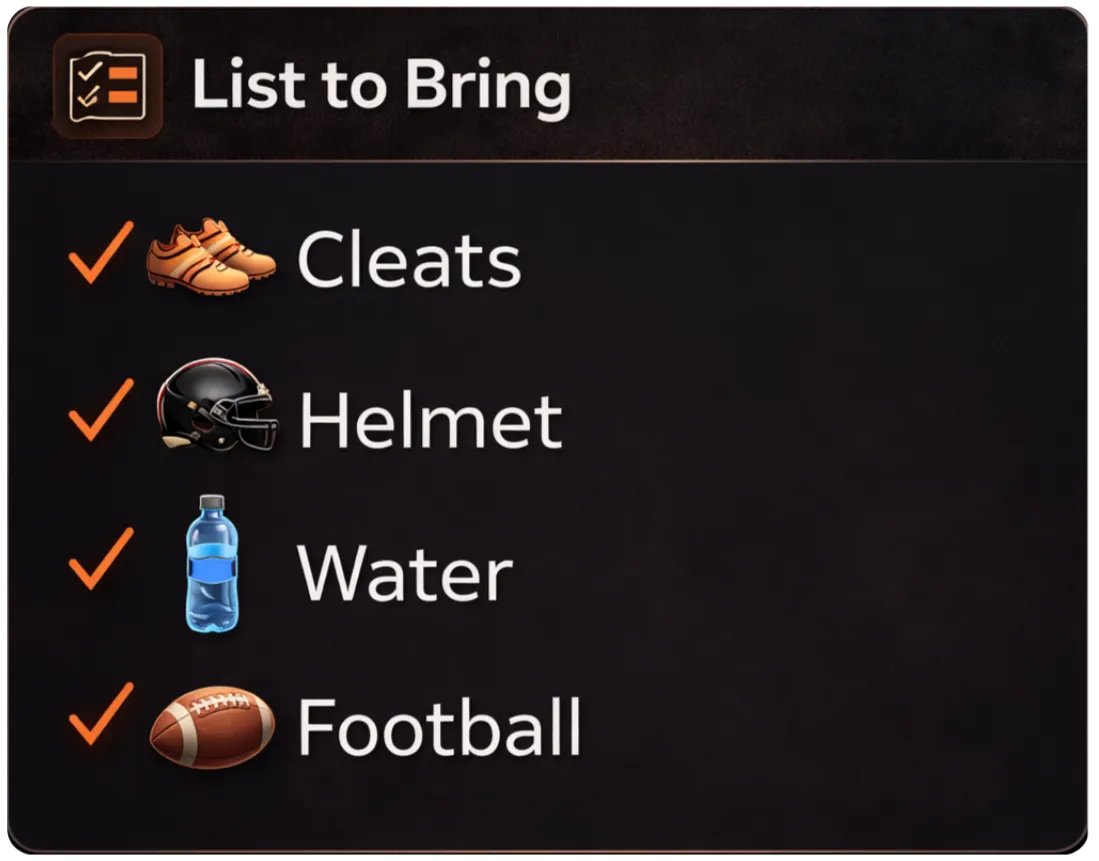
Task: Click the orange cleats shoes icon
Action: pos(211,257)
